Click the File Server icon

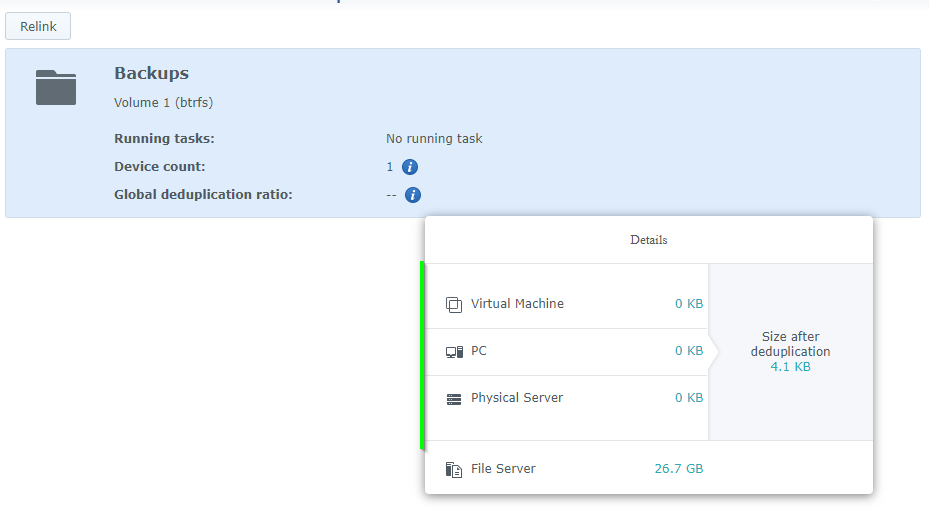(x=454, y=470)
